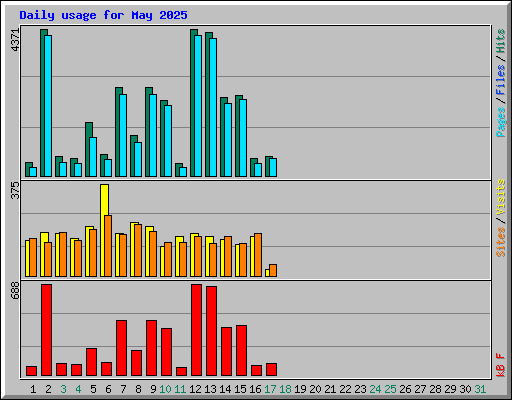Click day 20 on the x-axis

coord(315,389)
